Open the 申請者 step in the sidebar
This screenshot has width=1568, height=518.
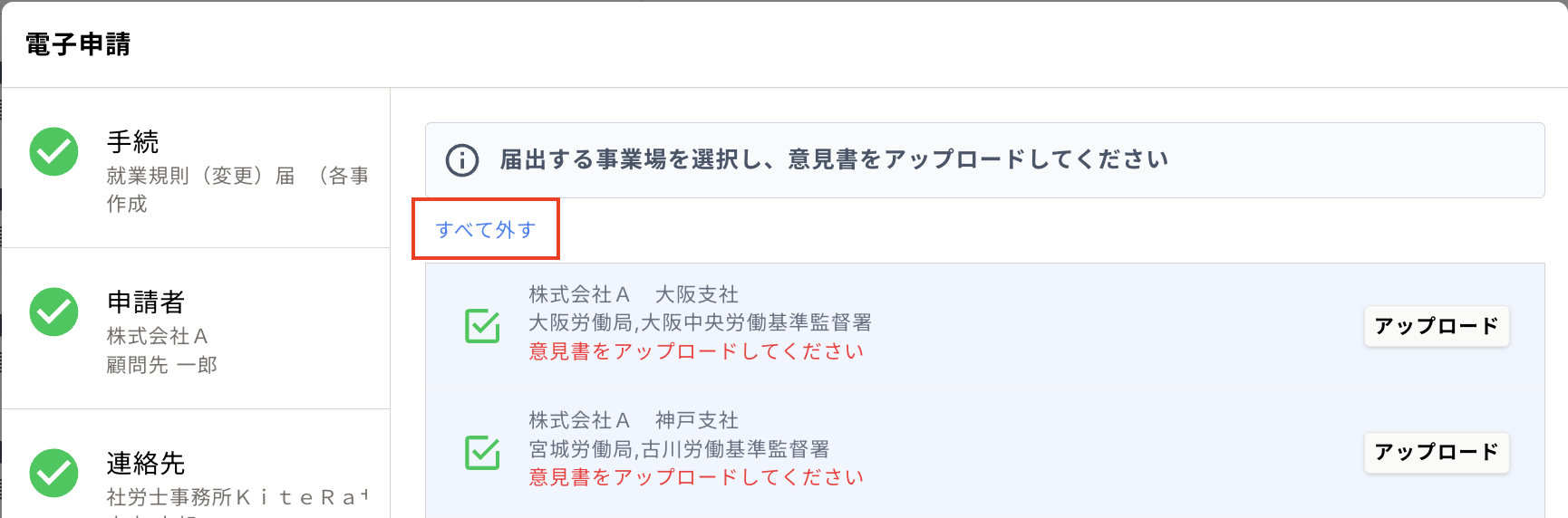(196, 329)
